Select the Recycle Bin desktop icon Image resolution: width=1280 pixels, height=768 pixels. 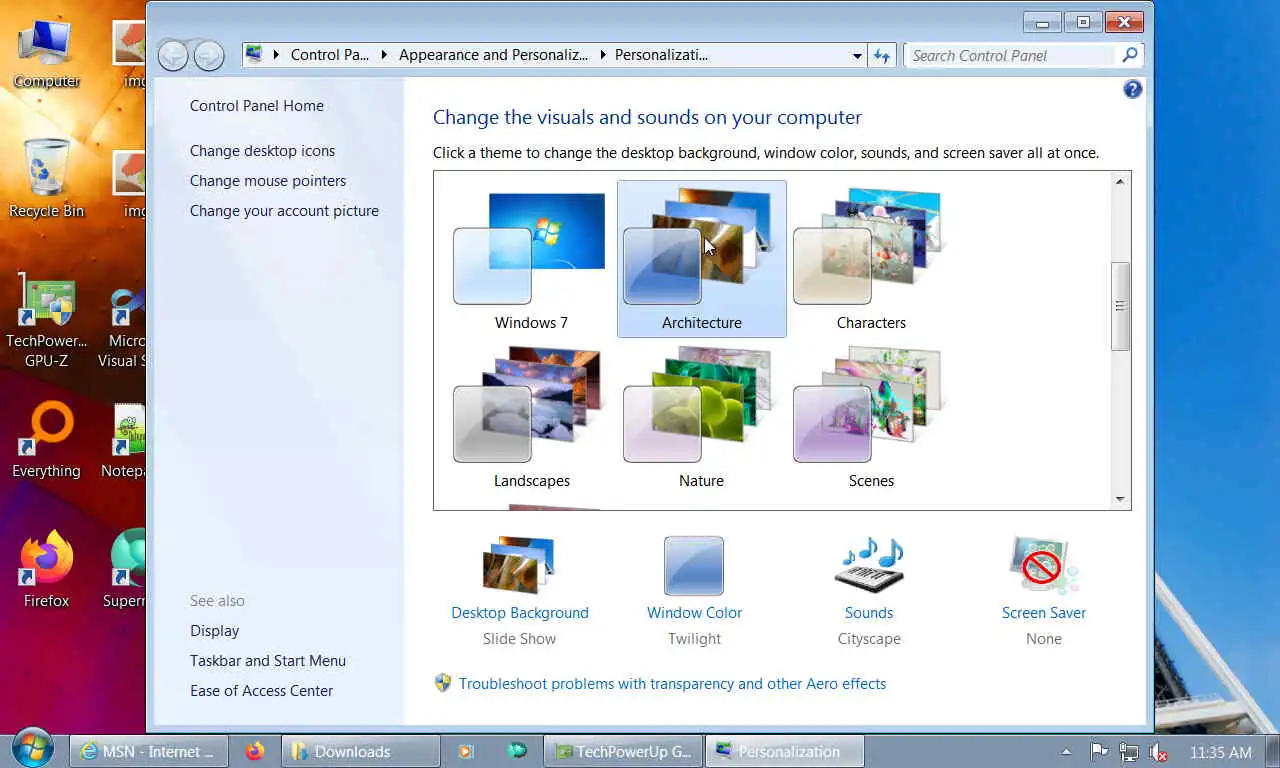(x=46, y=178)
